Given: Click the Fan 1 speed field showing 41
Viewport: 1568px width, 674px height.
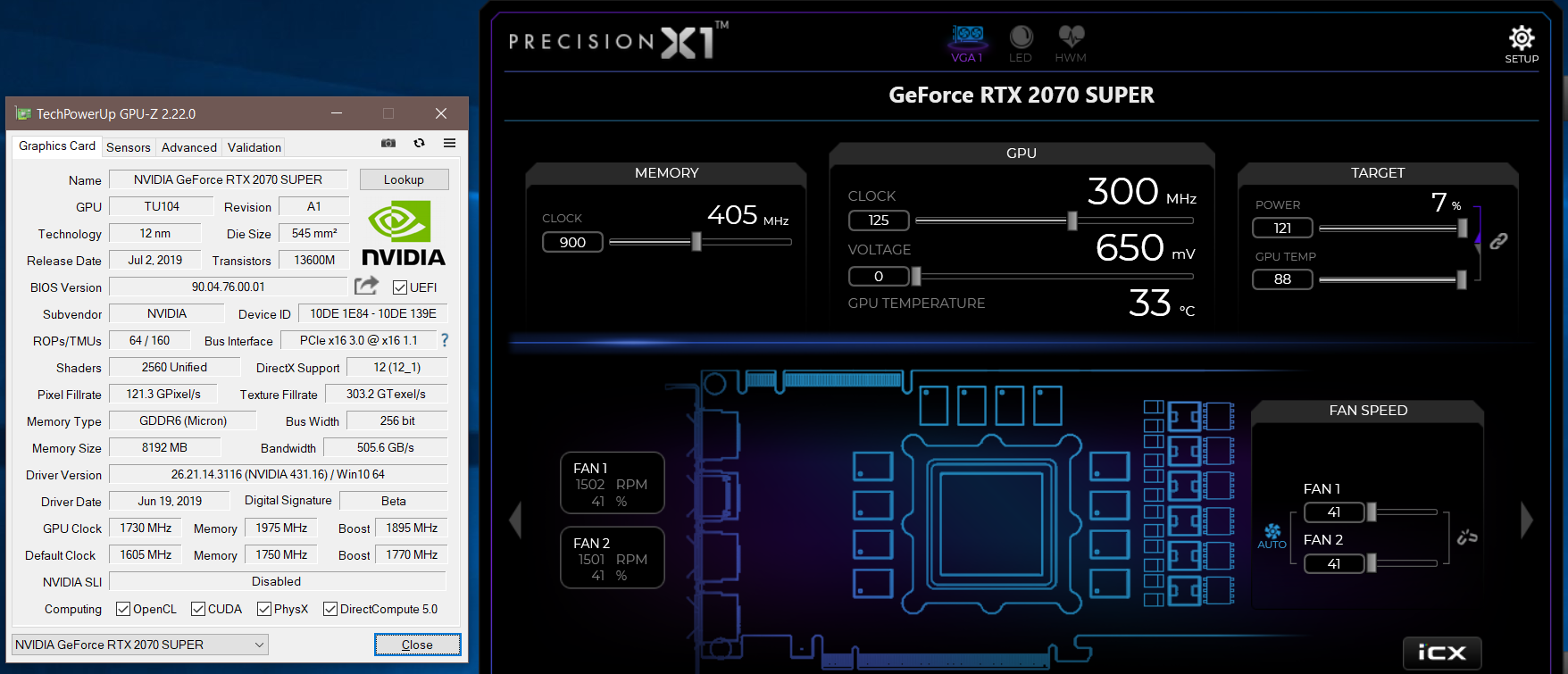Looking at the screenshot, I should click(1334, 512).
